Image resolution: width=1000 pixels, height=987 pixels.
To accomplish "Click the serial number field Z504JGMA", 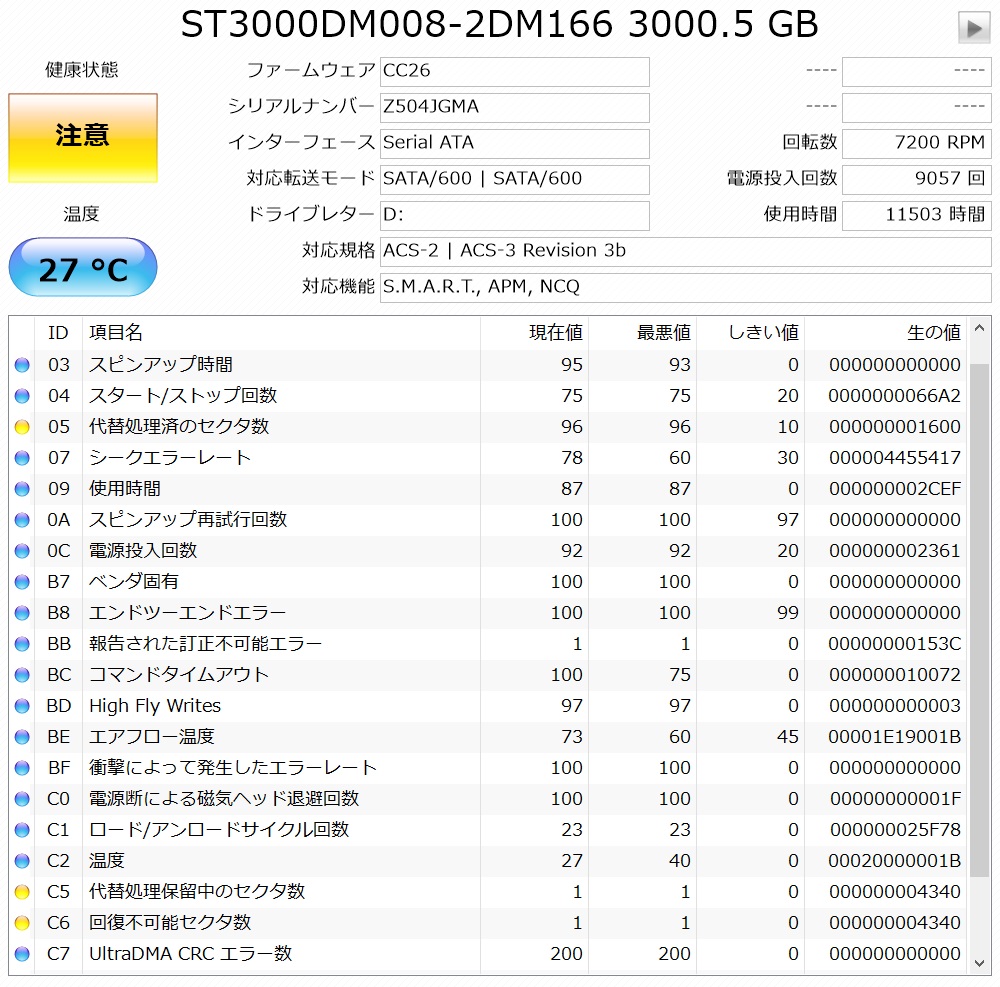I will tap(514, 107).
